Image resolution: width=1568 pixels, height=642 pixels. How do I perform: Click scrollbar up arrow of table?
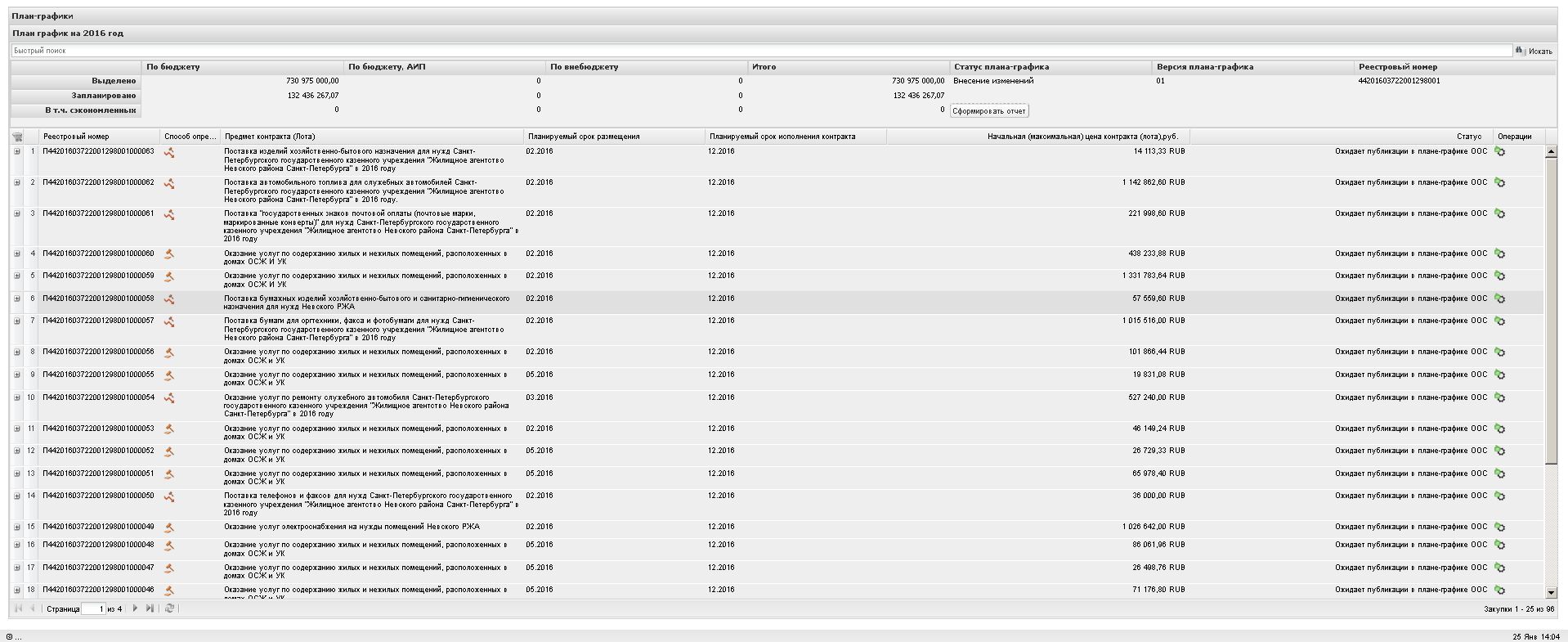pos(1551,151)
